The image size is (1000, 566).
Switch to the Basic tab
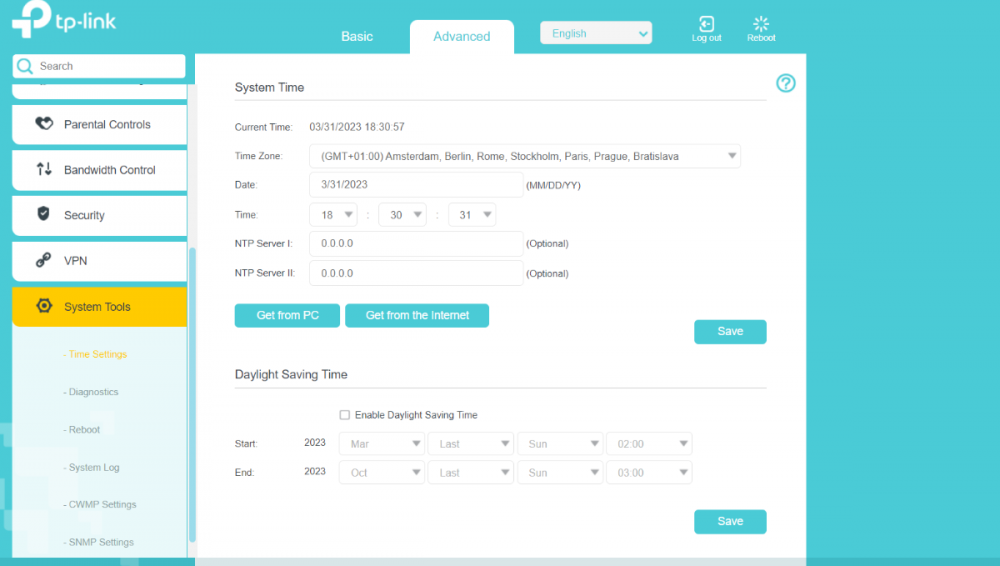tap(357, 36)
